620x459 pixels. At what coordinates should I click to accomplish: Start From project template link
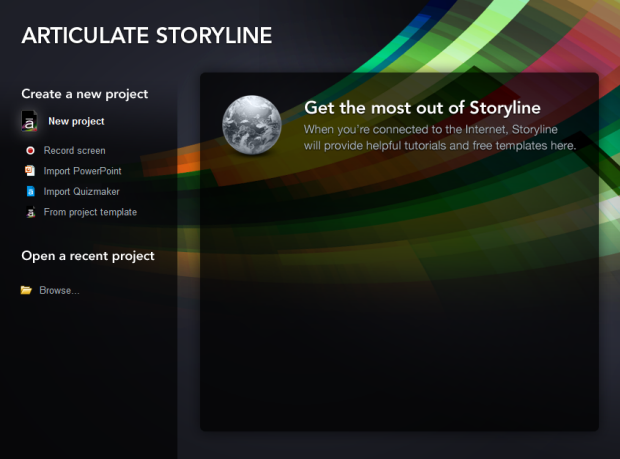click(90, 212)
